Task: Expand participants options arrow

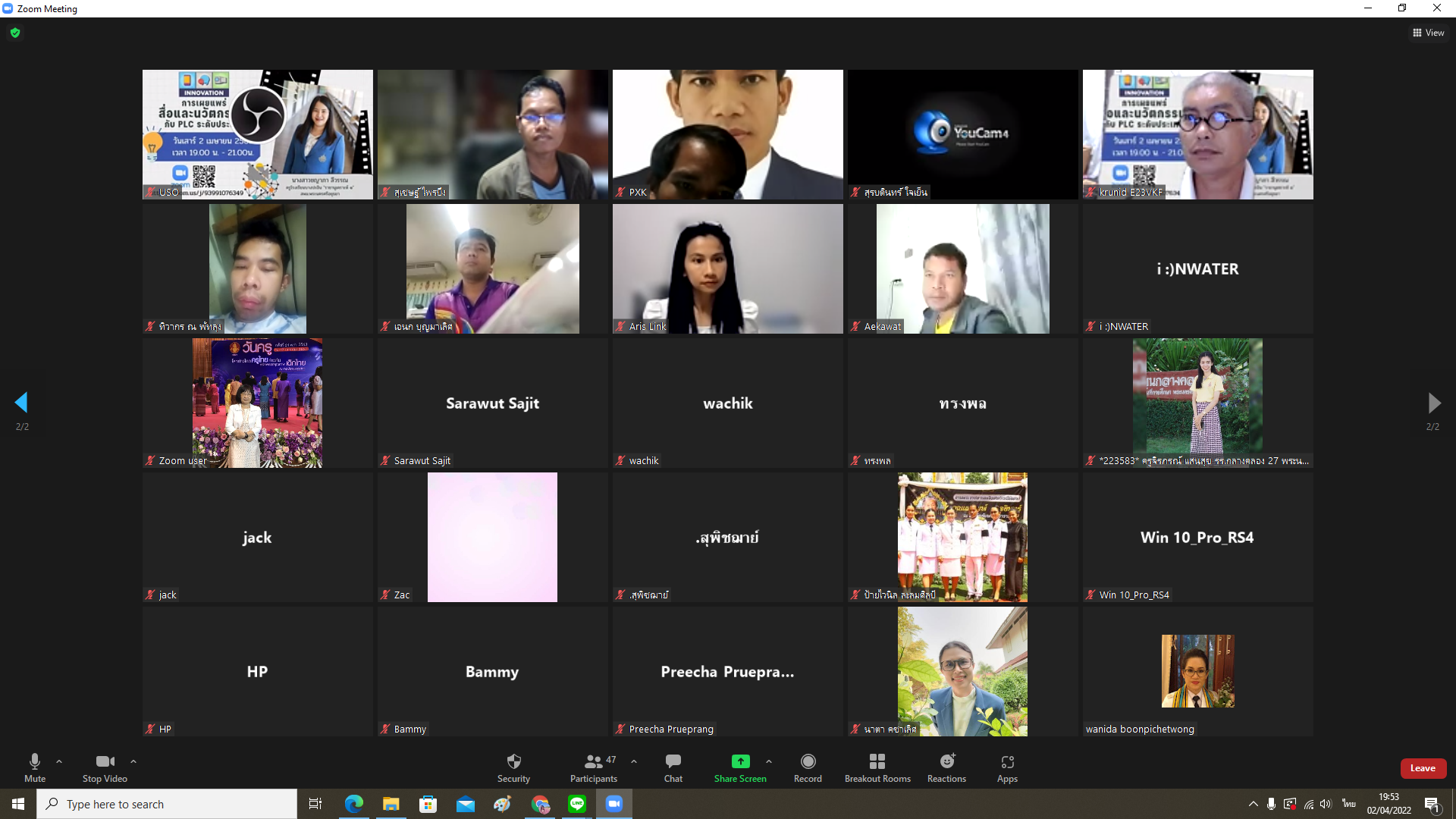Action: click(x=634, y=761)
